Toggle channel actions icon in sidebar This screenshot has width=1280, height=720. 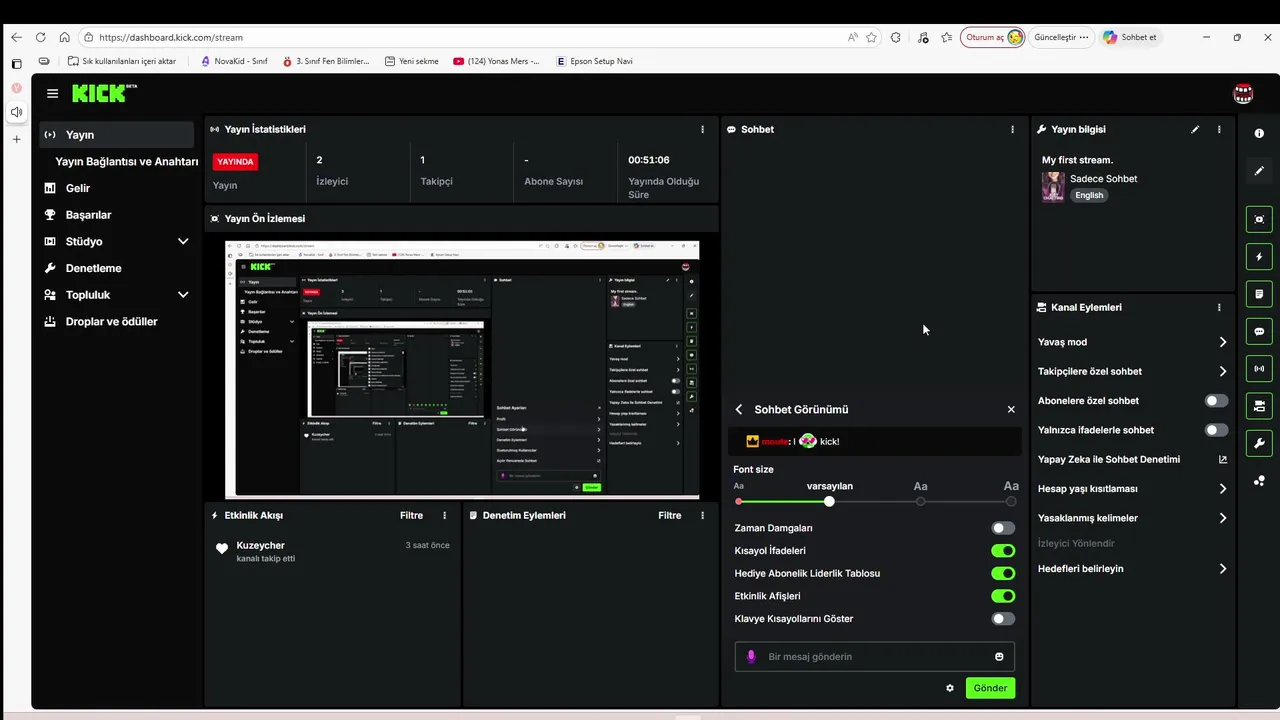click(1259, 405)
